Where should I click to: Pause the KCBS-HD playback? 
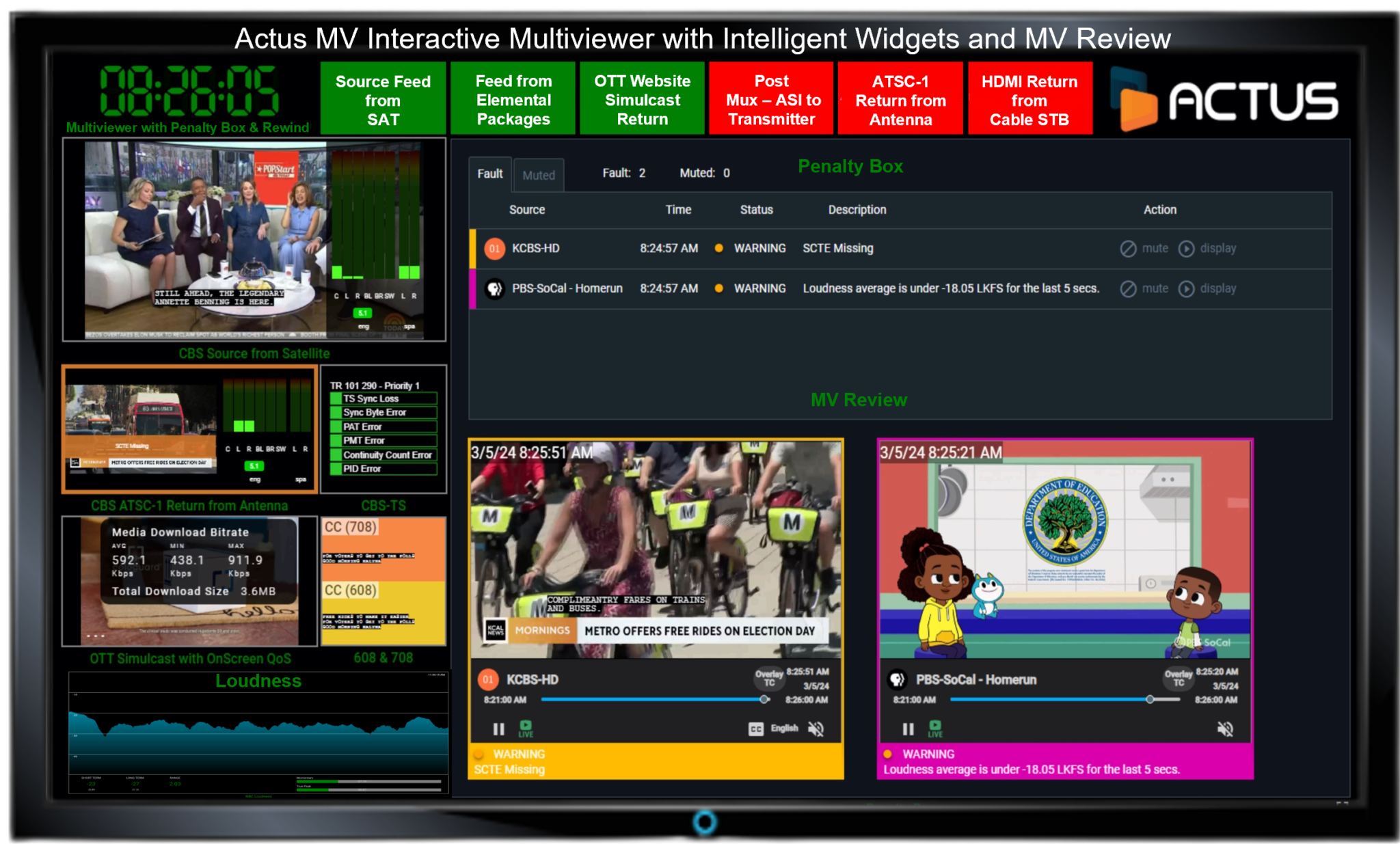tap(498, 729)
